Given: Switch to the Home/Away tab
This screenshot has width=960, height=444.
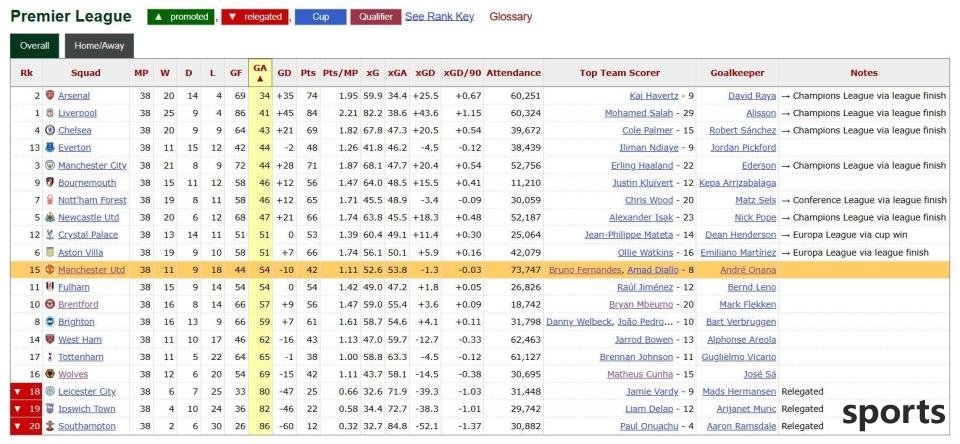Looking at the screenshot, I should [x=99, y=46].
